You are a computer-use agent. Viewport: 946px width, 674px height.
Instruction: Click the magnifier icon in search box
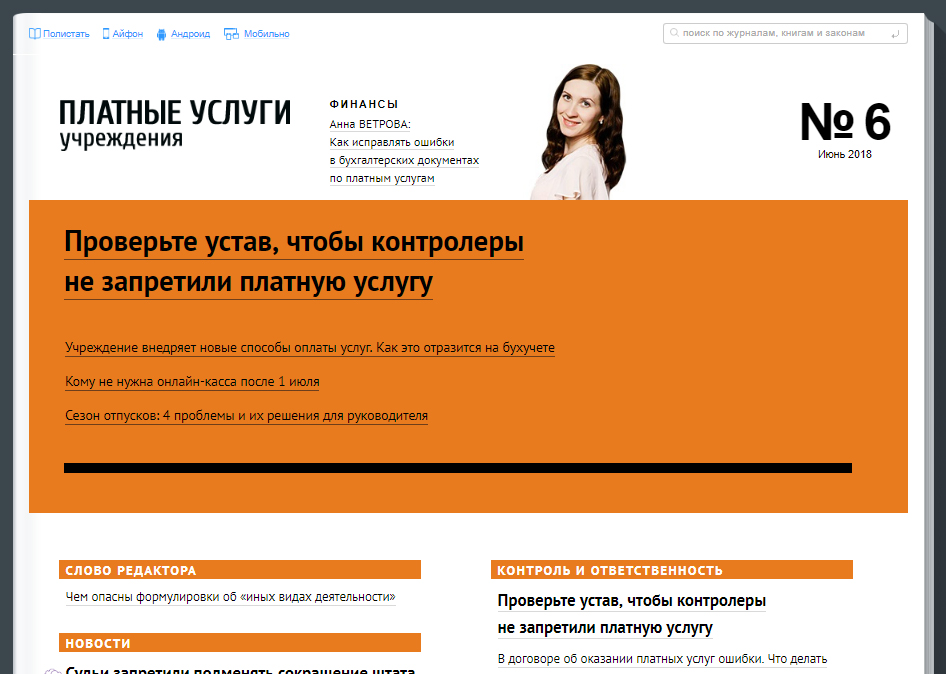pos(674,33)
